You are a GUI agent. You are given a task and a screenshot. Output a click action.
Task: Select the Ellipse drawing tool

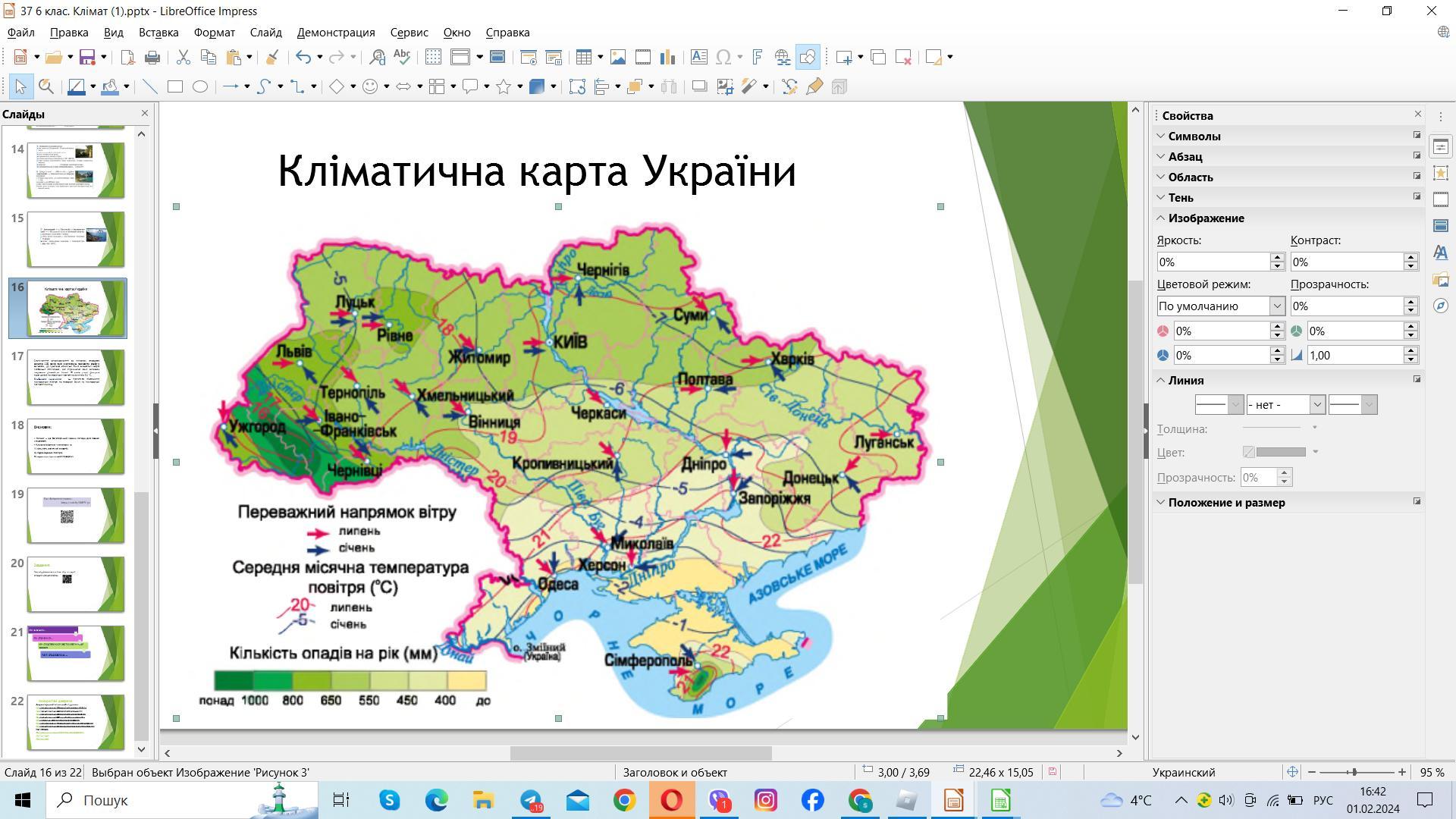(200, 86)
